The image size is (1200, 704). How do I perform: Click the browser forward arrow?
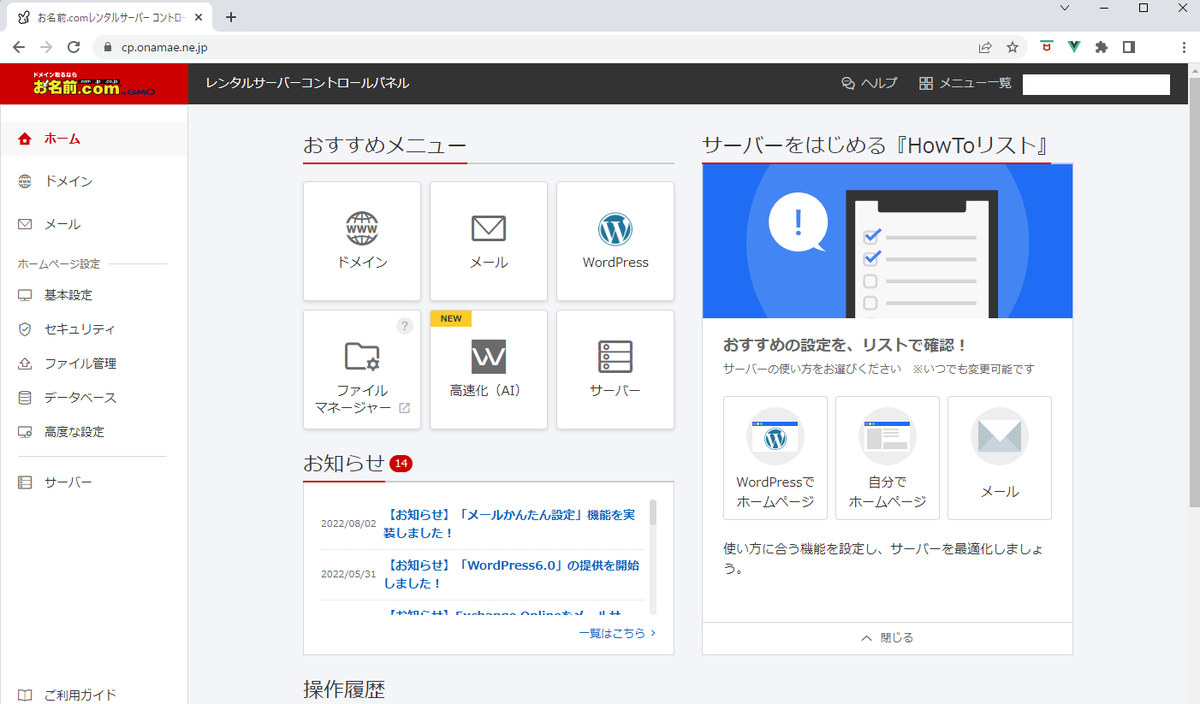pyautogui.click(x=46, y=47)
